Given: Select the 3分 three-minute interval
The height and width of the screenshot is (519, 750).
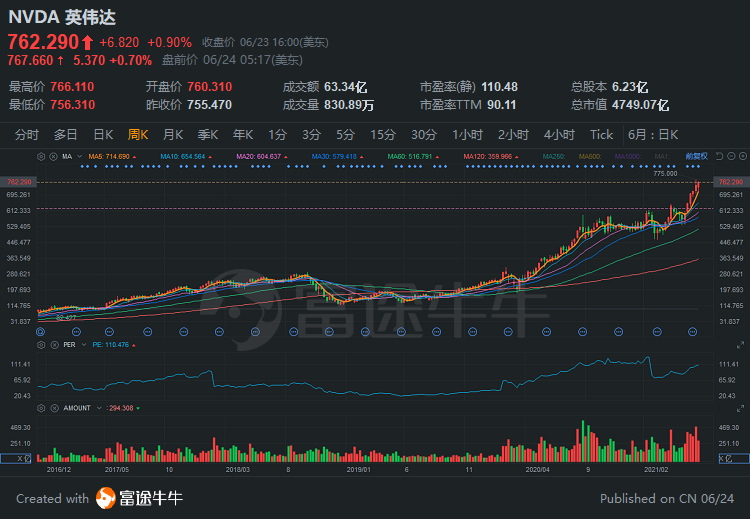Looking at the screenshot, I should tap(311, 135).
